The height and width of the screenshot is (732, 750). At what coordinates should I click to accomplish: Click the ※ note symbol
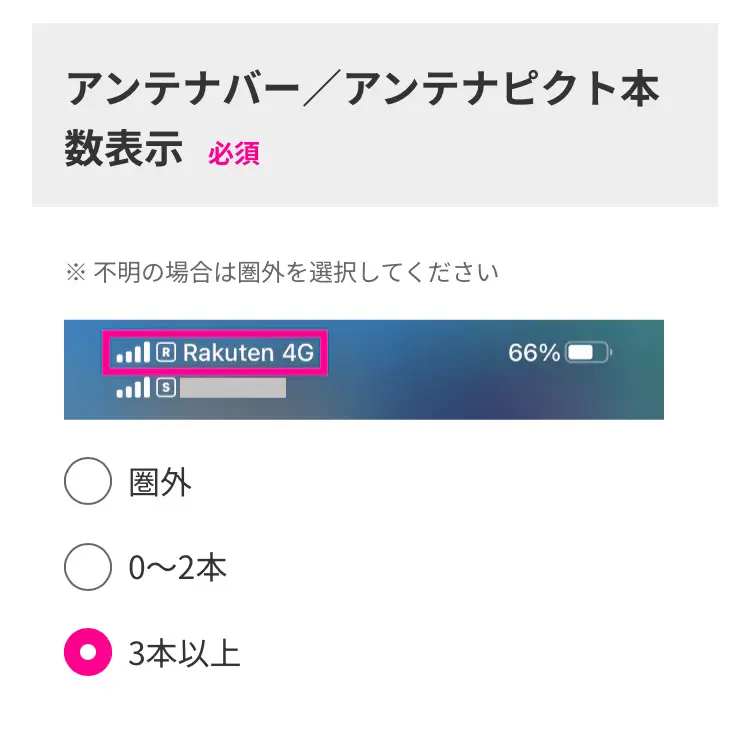point(76,273)
